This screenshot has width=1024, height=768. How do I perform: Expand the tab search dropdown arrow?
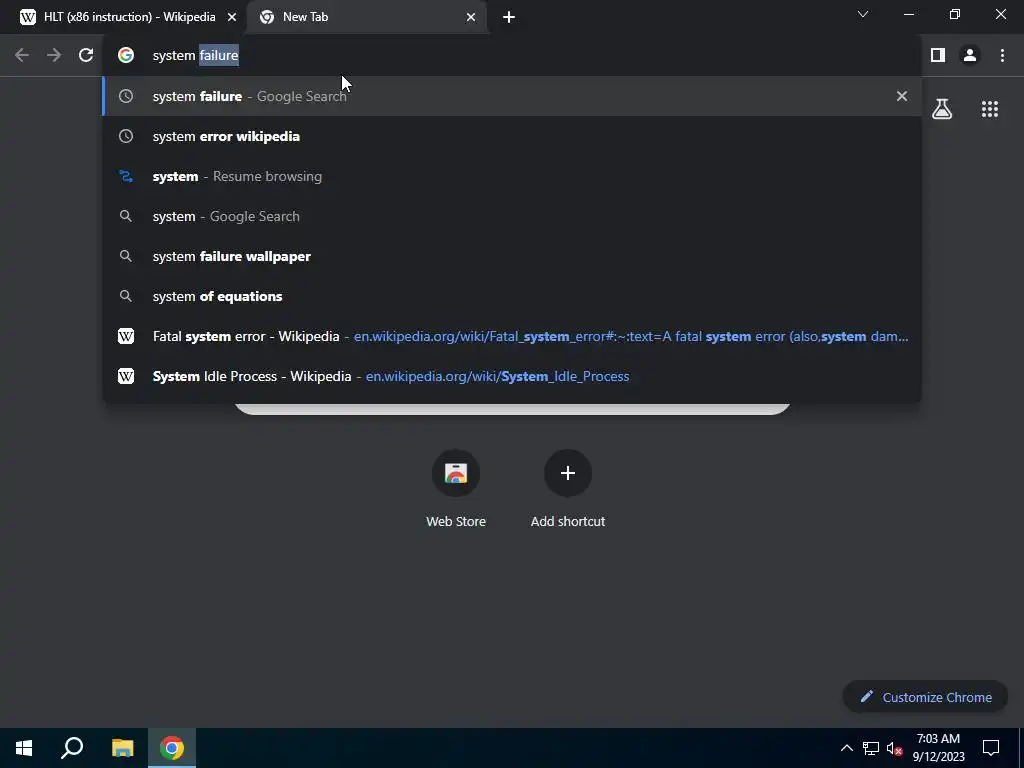pos(863,14)
